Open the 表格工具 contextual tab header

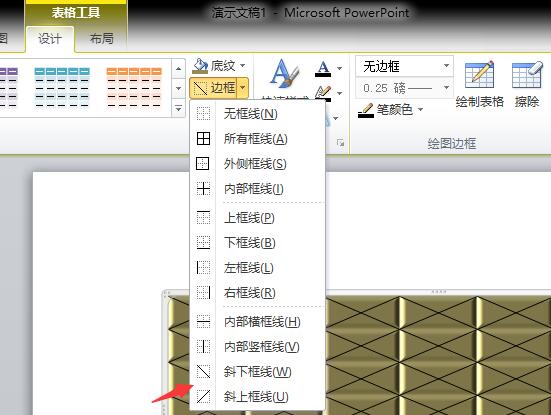click(76, 13)
